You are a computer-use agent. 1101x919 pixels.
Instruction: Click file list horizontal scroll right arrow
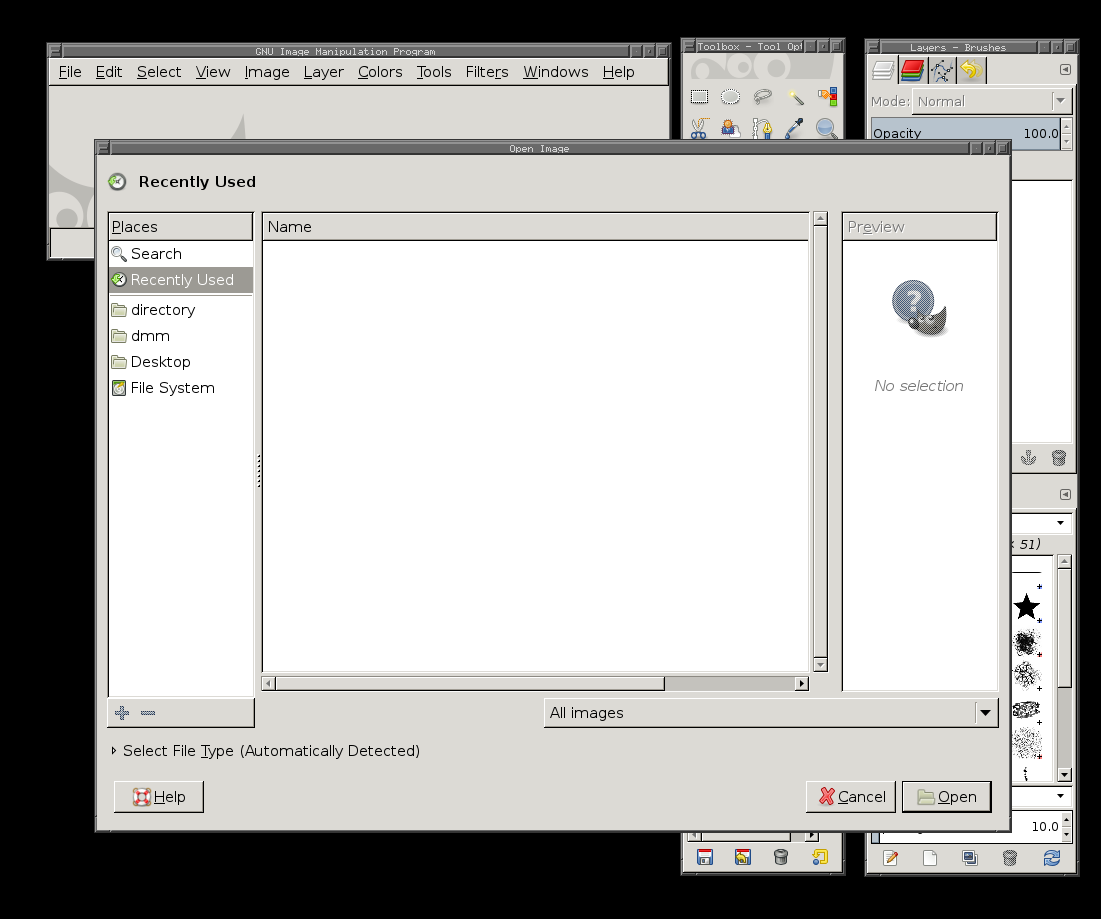pos(801,683)
